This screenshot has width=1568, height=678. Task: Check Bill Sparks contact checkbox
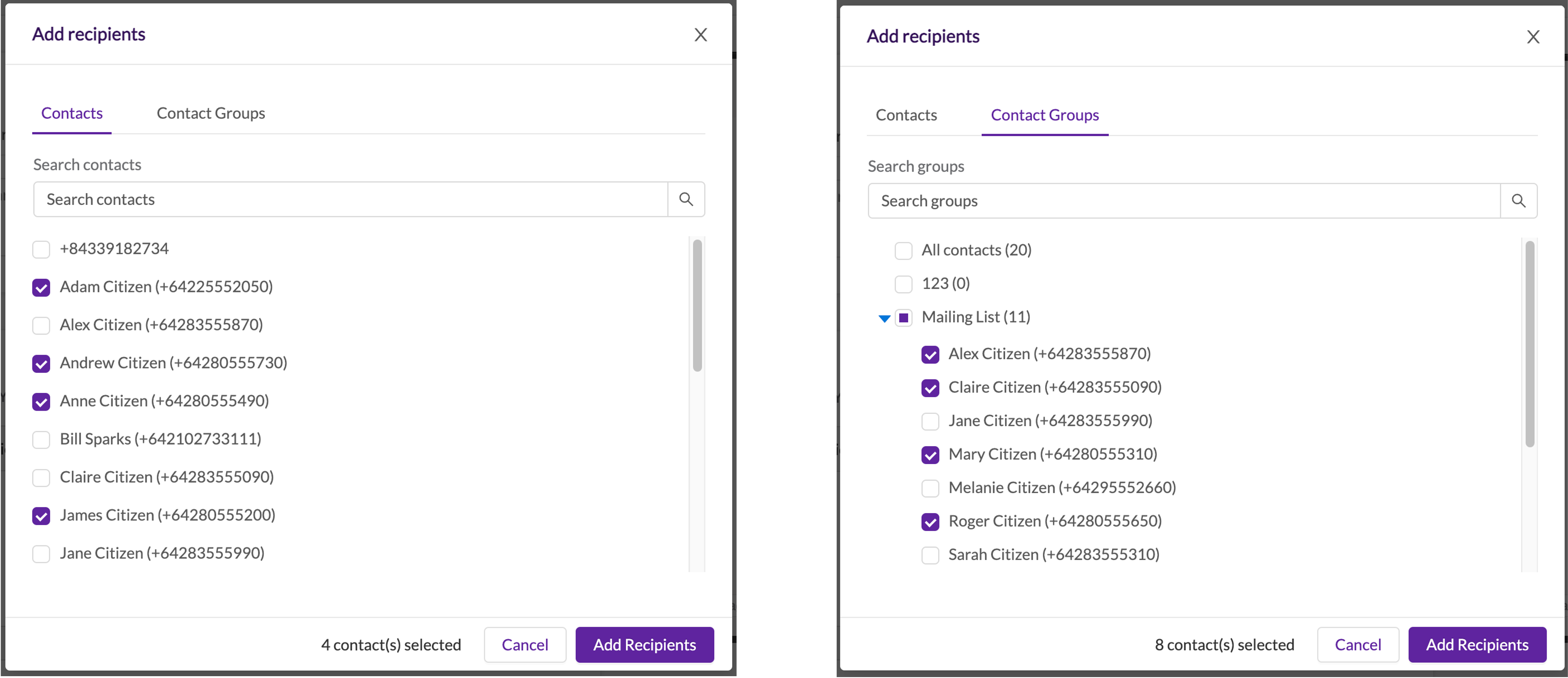pos(41,440)
